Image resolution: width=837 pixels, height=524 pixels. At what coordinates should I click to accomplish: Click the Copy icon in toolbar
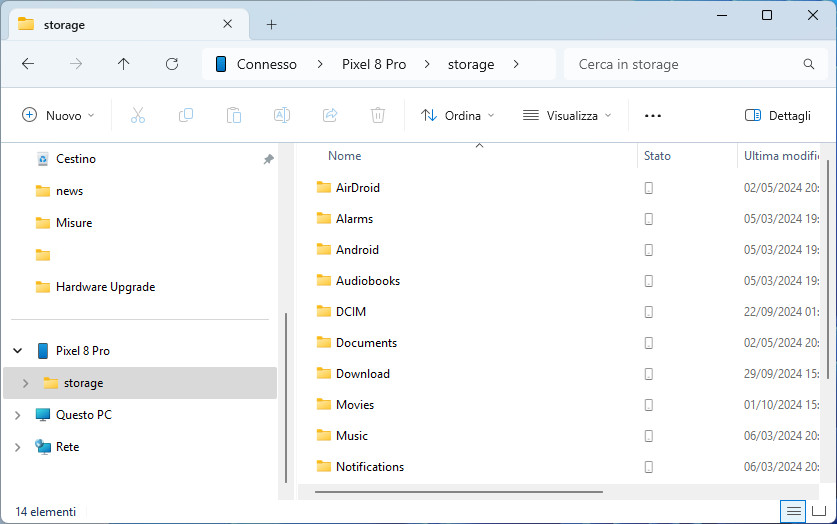pos(186,115)
